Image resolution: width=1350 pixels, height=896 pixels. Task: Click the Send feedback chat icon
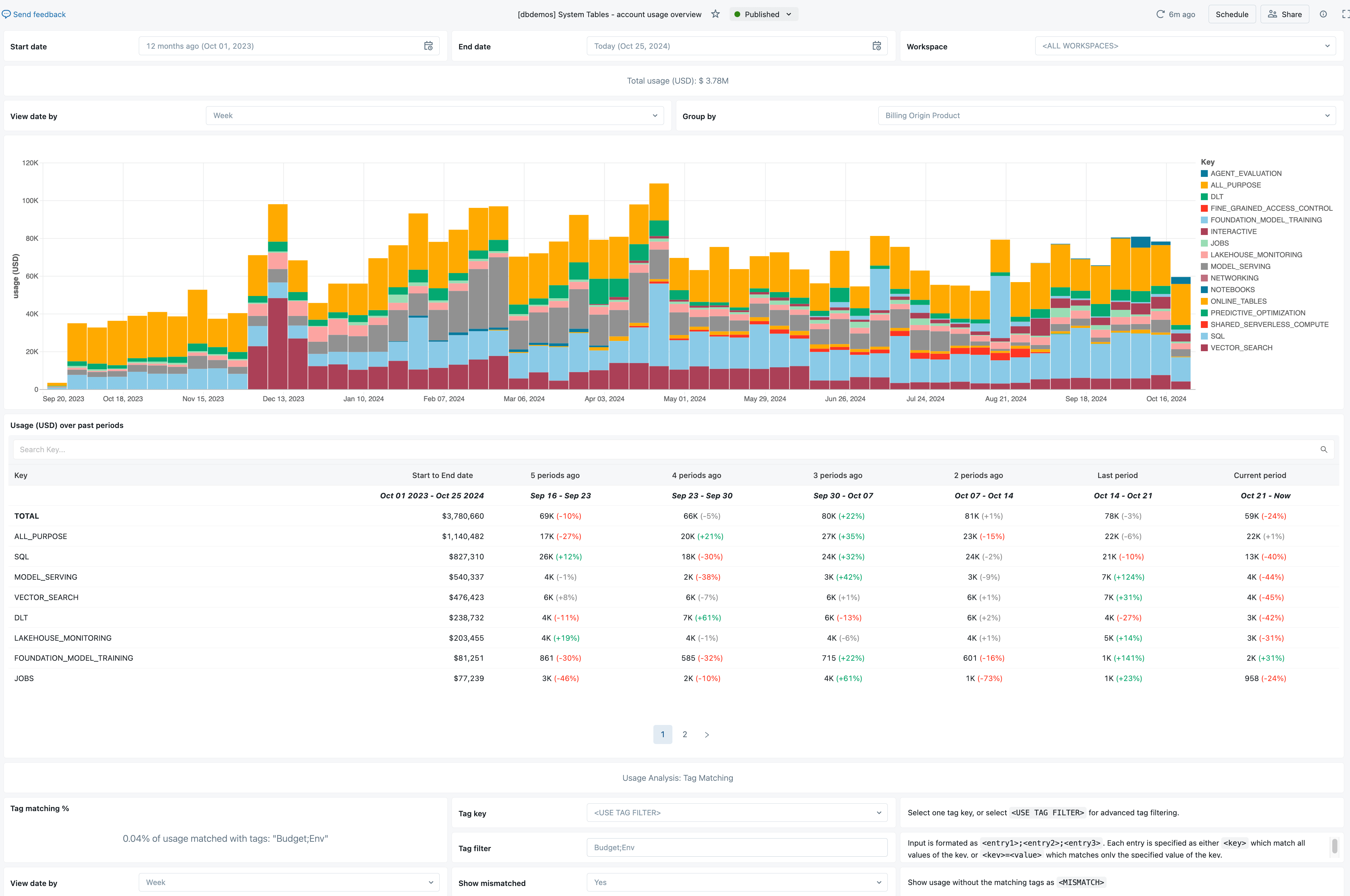coord(6,14)
